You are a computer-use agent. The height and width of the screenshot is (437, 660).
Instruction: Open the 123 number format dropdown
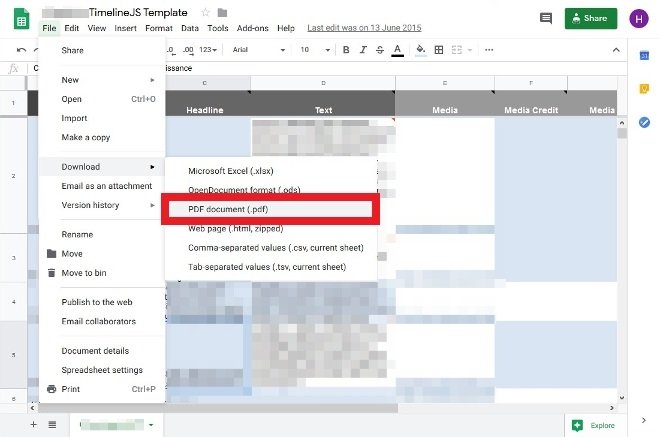(x=208, y=50)
